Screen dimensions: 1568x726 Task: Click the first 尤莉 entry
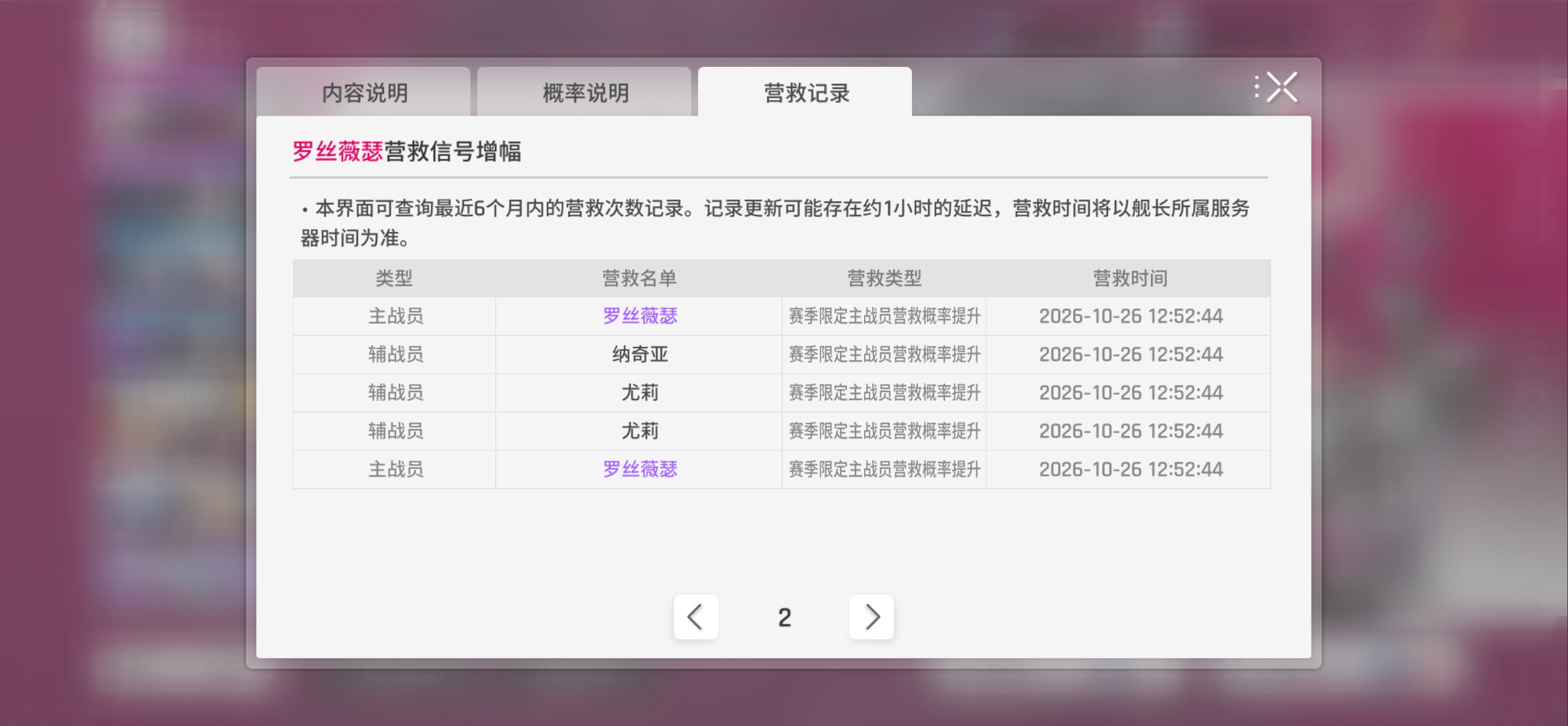coord(640,392)
